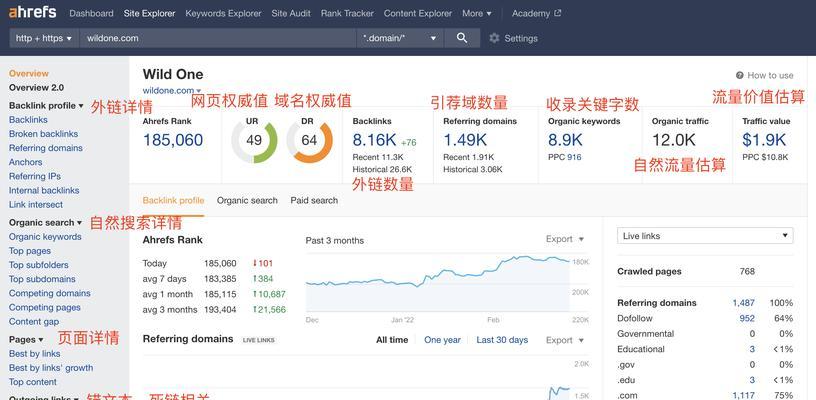Open Broken backlinks in the sidebar
Screen dimensions: 816x400
pyautogui.click(x=43, y=134)
